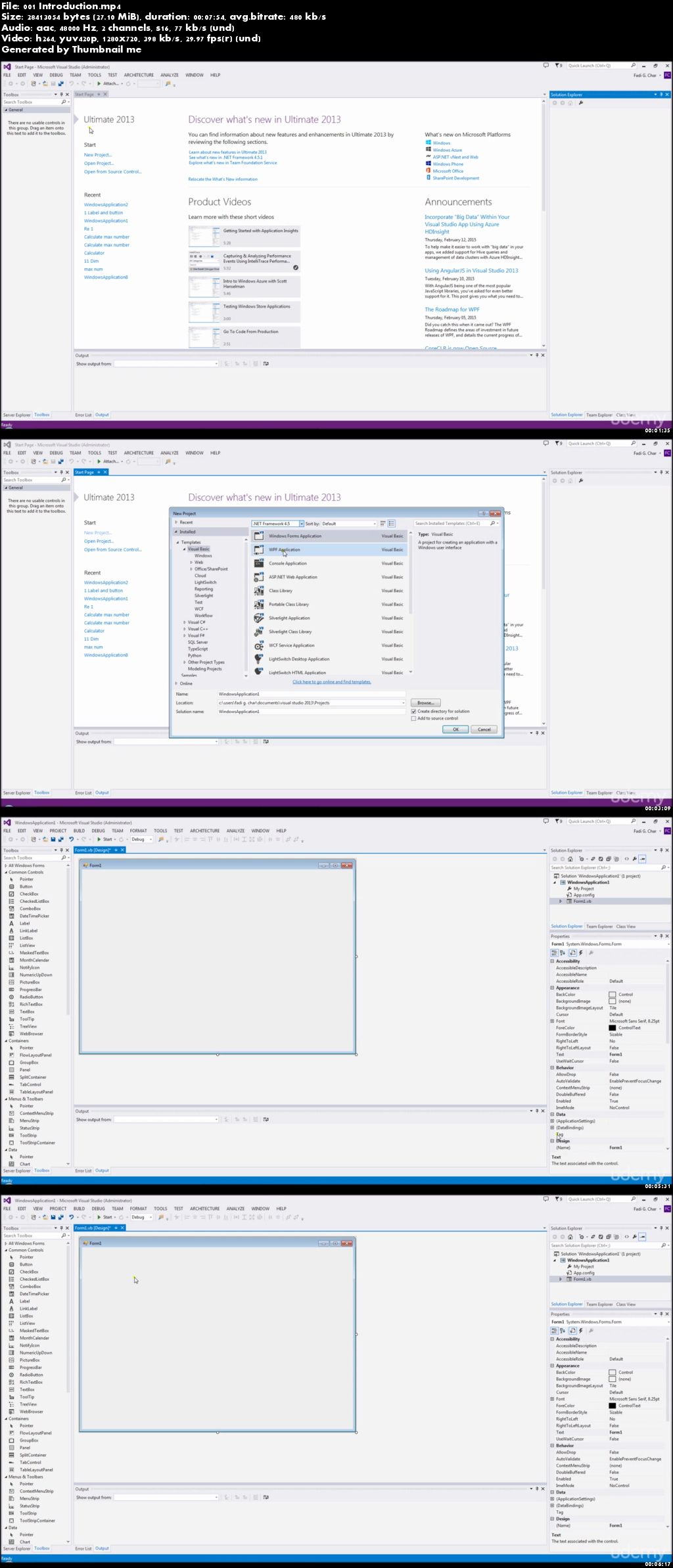This screenshot has height=1568, width=673.
Task: Click New Project link on 00:01:35 Start Page
Action: [x=98, y=155]
